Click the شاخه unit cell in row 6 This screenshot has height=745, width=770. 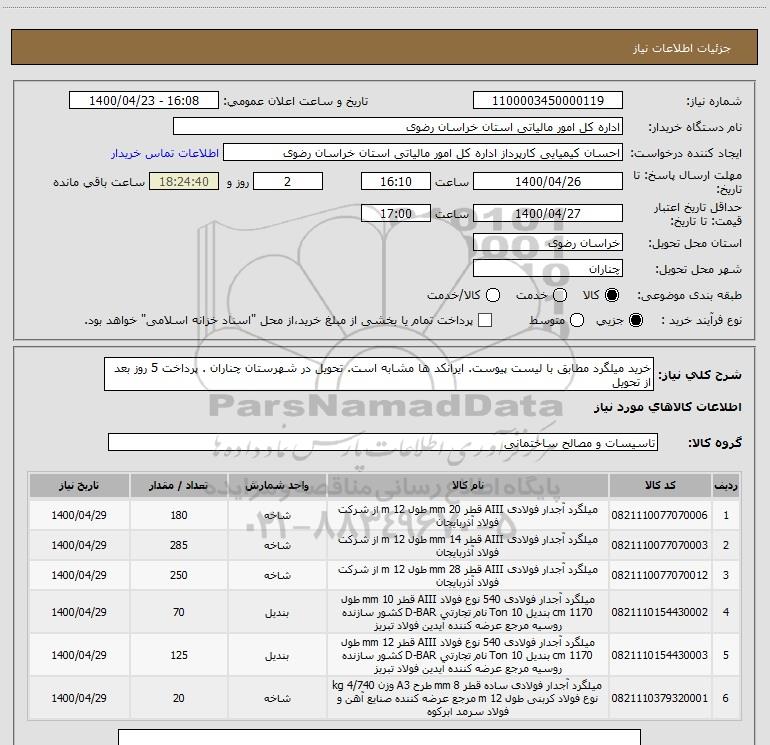point(277,698)
